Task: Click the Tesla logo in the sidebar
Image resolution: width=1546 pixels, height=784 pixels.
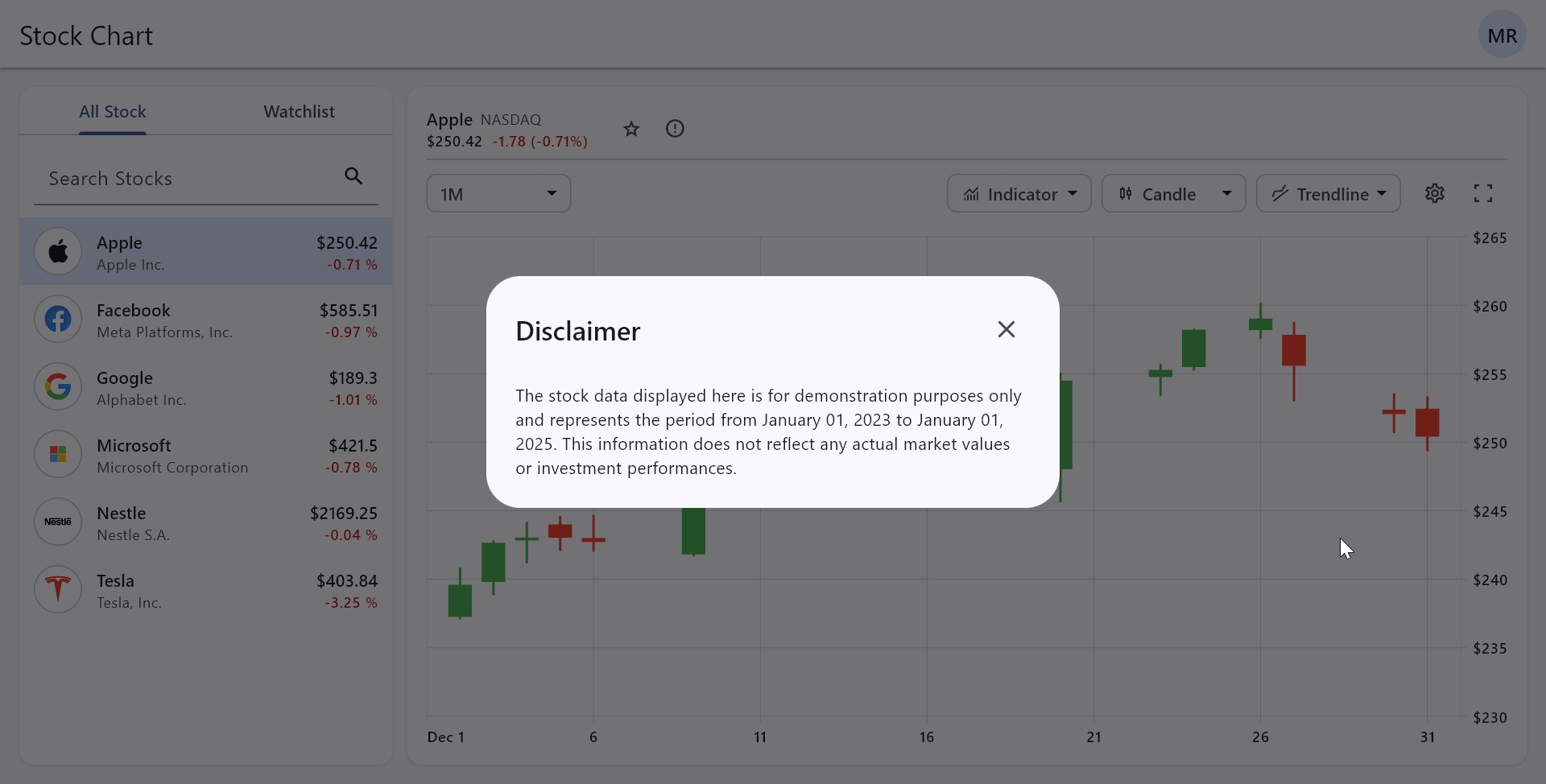Action: [x=57, y=589]
